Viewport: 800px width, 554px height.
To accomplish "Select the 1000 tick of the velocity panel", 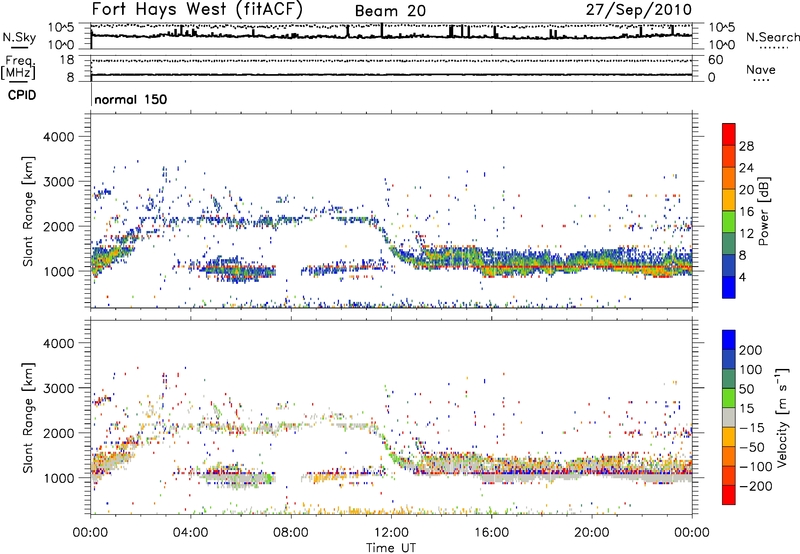I will coord(58,478).
